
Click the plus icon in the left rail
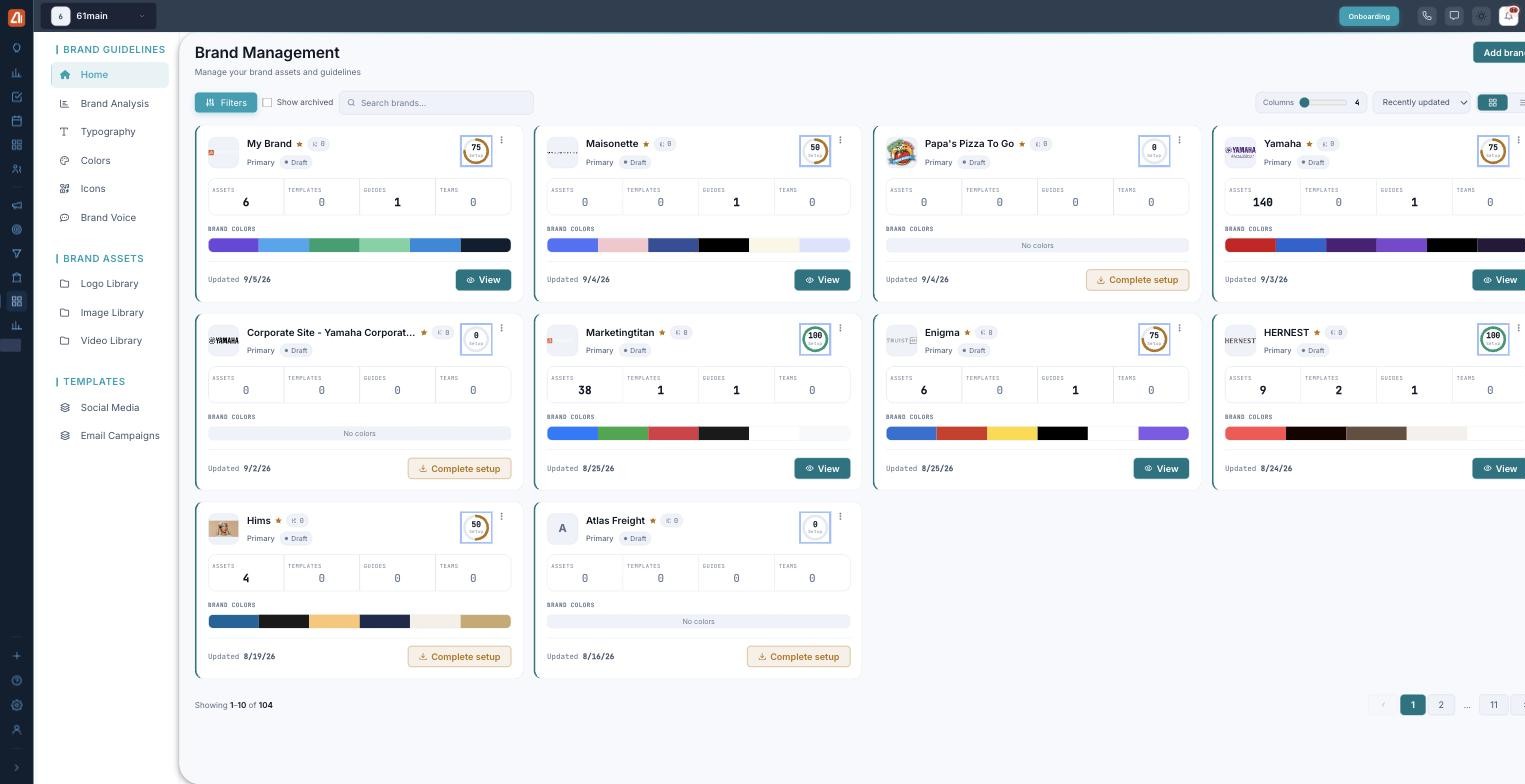click(16, 656)
